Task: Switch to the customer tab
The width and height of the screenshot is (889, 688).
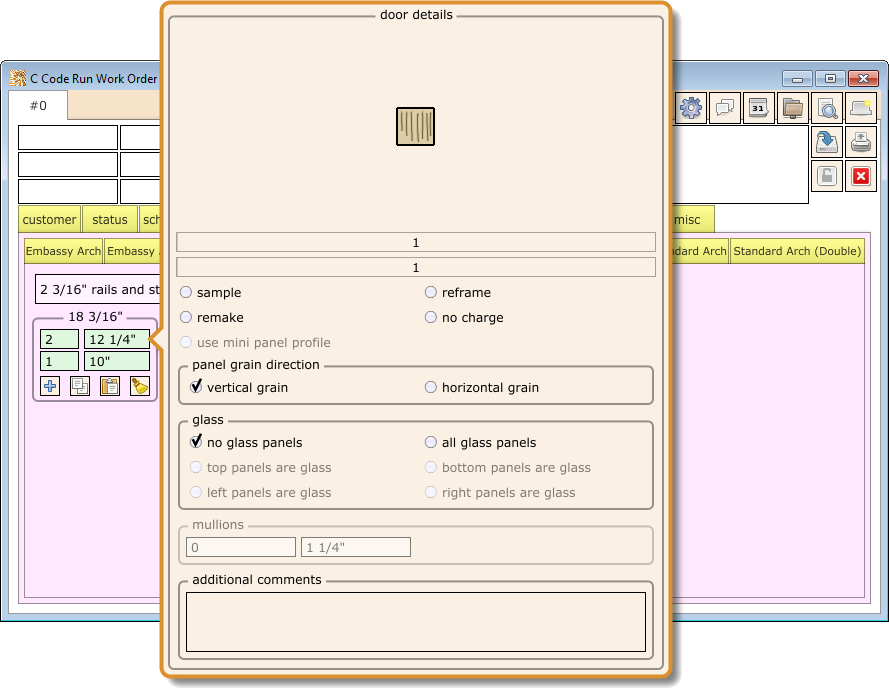Action: (49, 220)
